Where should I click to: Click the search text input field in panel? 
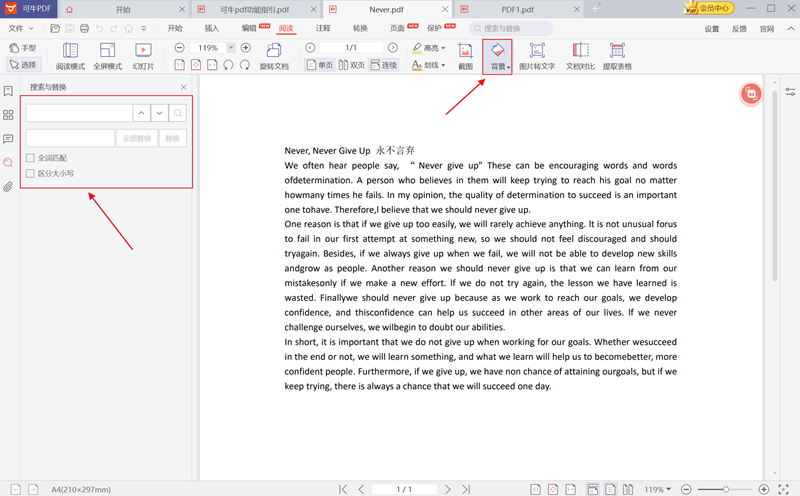[78, 114]
